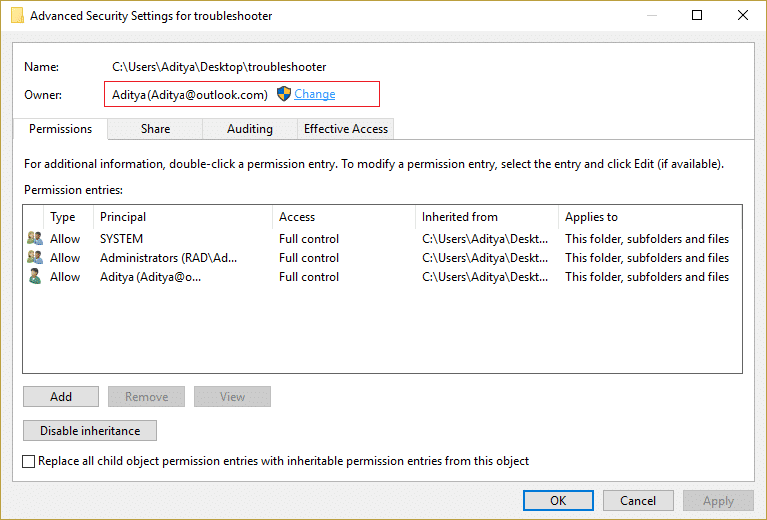
Task: Click the SYSTEM group principal icon
Action: click(x=35, y=239)
